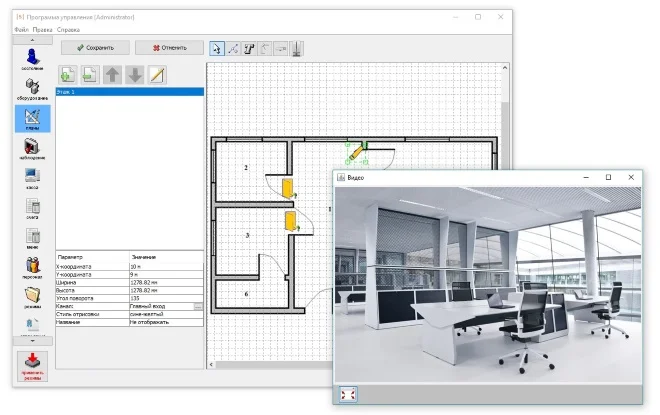660x415 pixels.
Task: Click the Сохранить button
Action: (94, 47)
